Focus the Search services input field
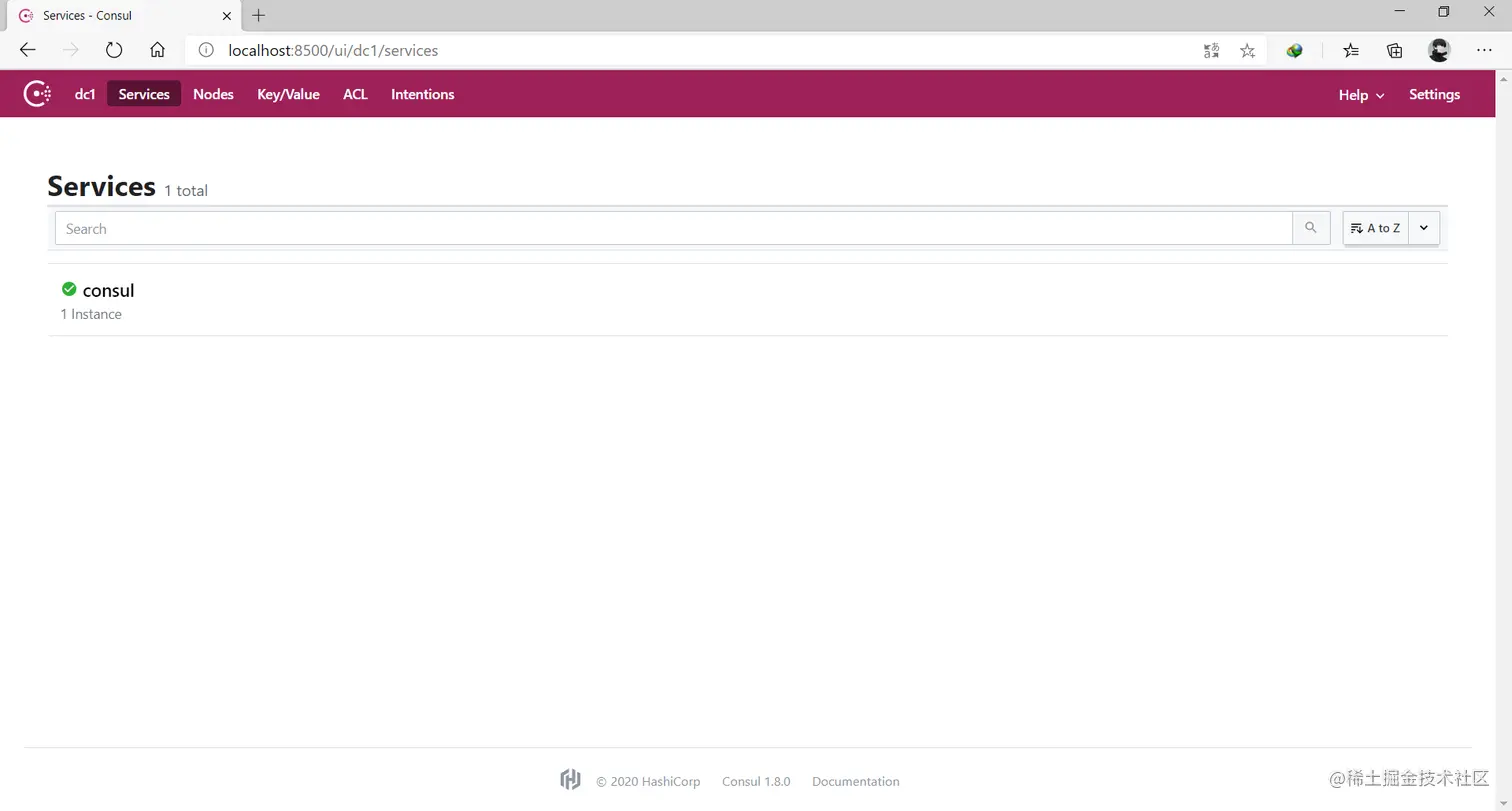1512x811 pixels. [x=674, y=228]
